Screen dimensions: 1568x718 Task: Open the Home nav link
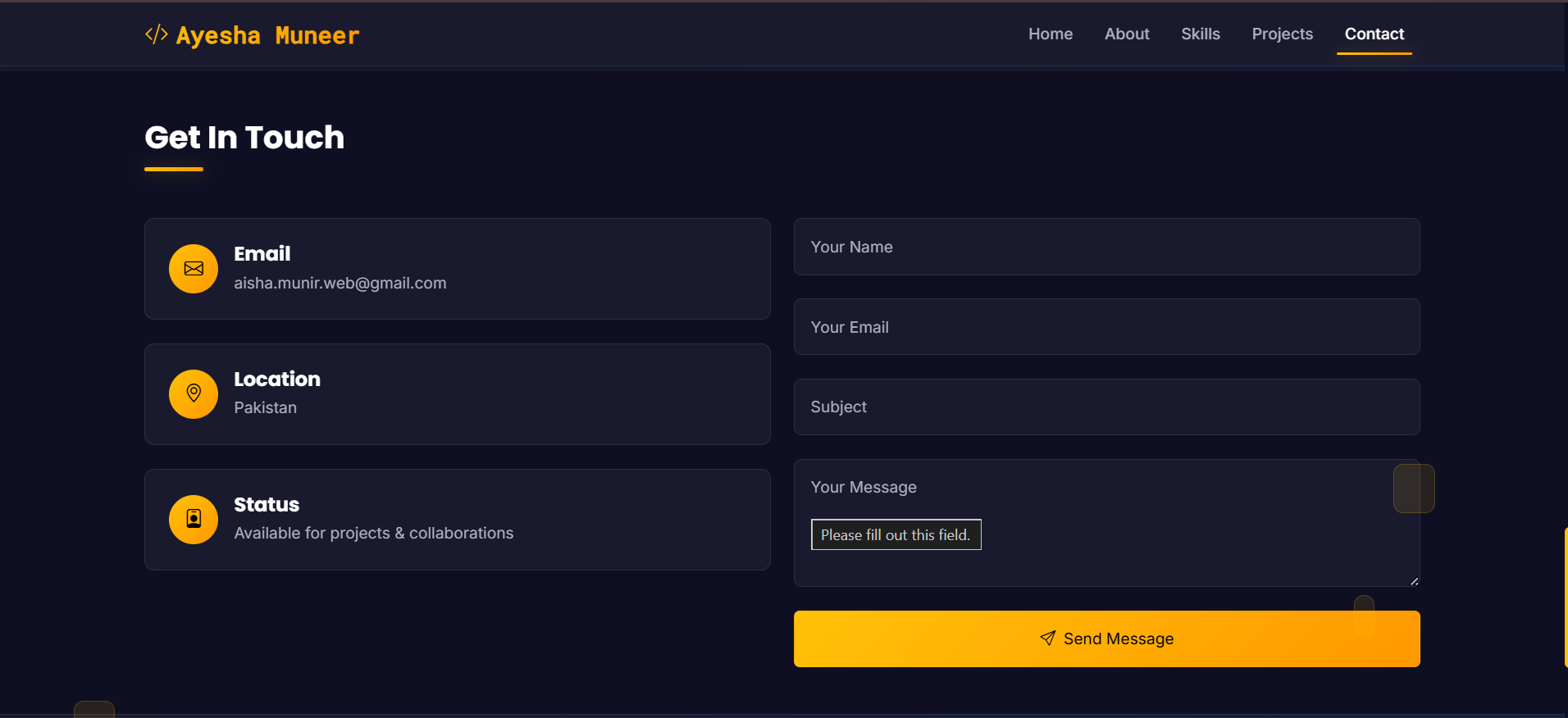(x=1051, y=34)
